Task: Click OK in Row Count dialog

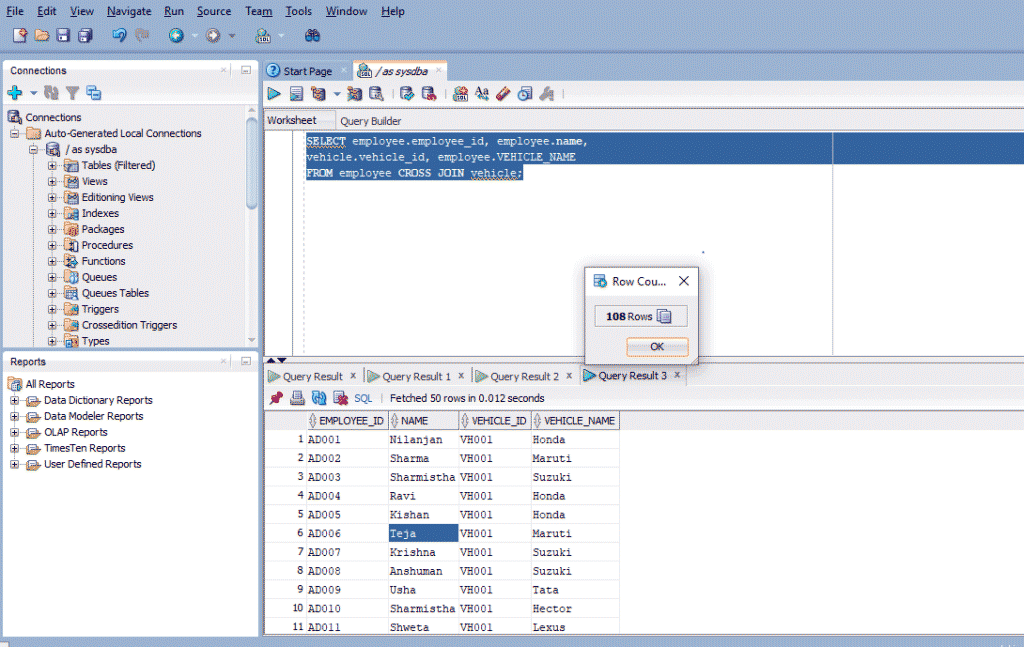Action: tap(657, 347)
